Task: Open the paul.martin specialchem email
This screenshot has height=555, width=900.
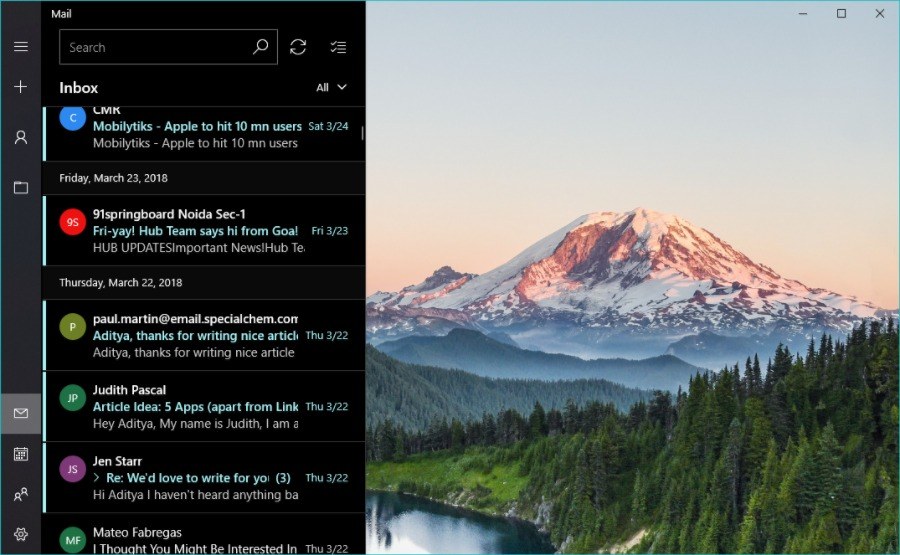Action: click(x=200, y=335)
